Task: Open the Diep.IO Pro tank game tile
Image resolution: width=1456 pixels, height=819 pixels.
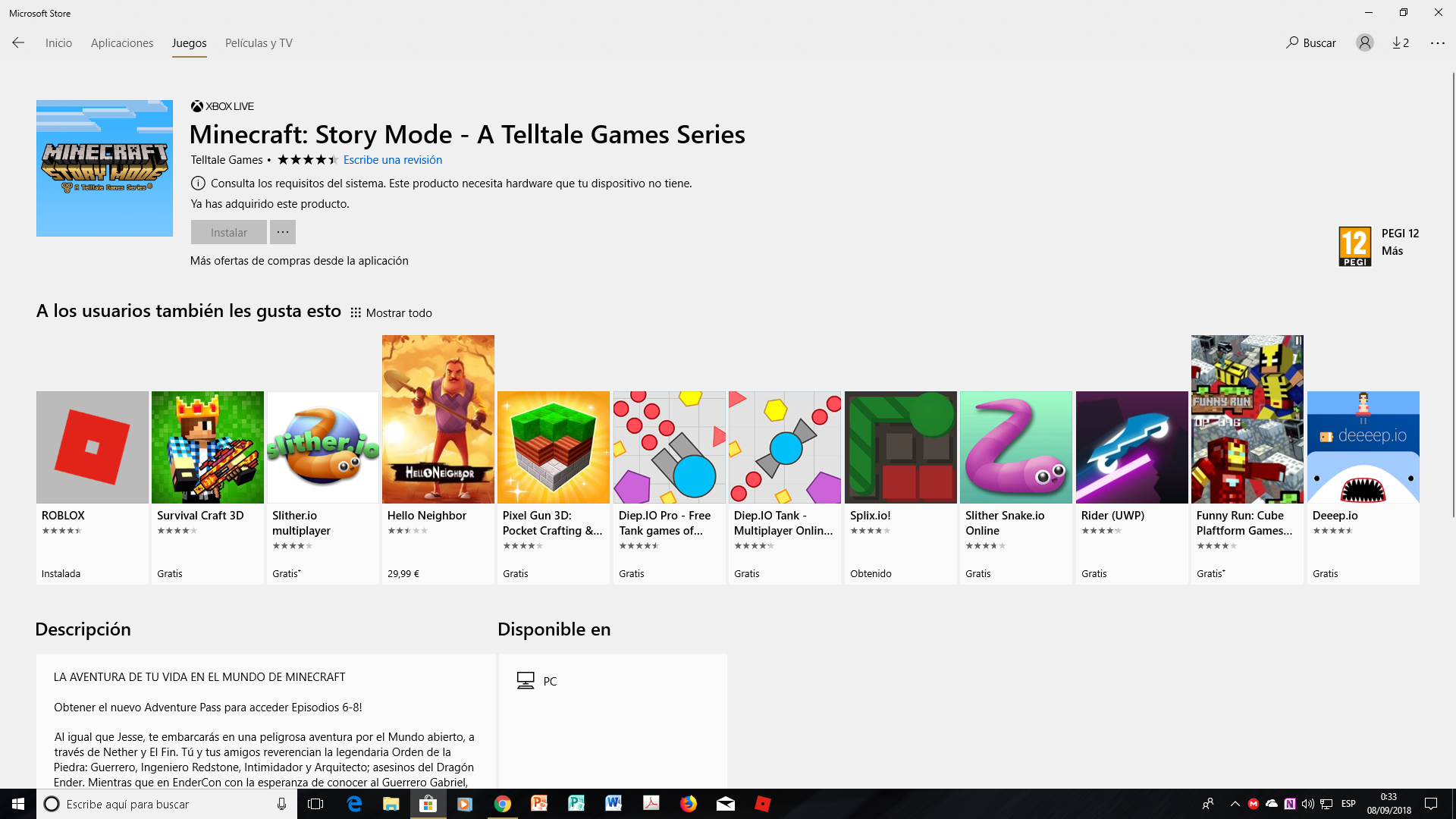Action: coord(670,488)
